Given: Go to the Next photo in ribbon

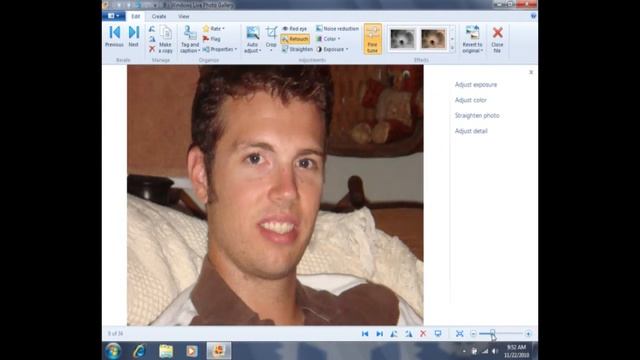Looking at the screenshot, I should (133, 36).
